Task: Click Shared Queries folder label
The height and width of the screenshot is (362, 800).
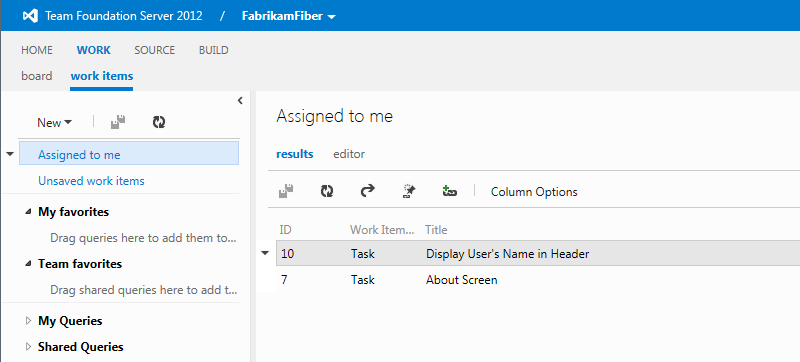Action: point(81,347)
